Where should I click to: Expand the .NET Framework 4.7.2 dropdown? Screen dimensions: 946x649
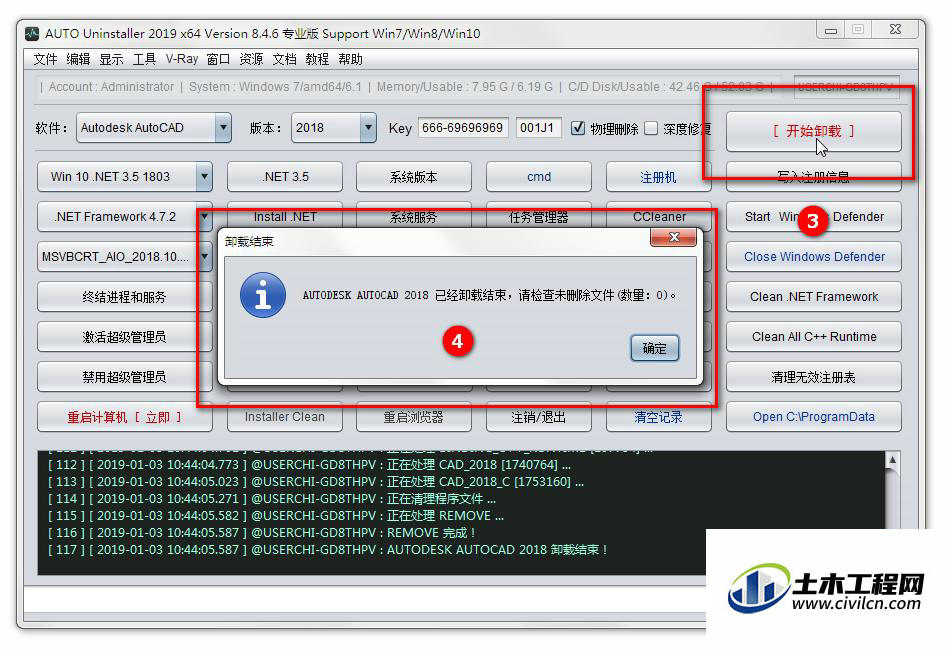pos(205,217)
